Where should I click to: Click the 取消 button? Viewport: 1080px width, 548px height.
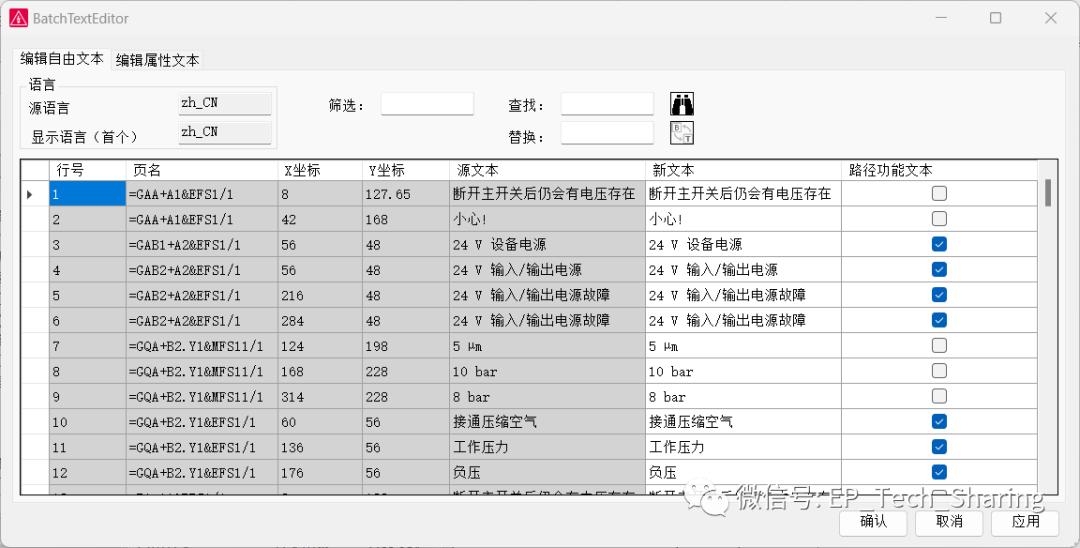(x=949, y=522)
